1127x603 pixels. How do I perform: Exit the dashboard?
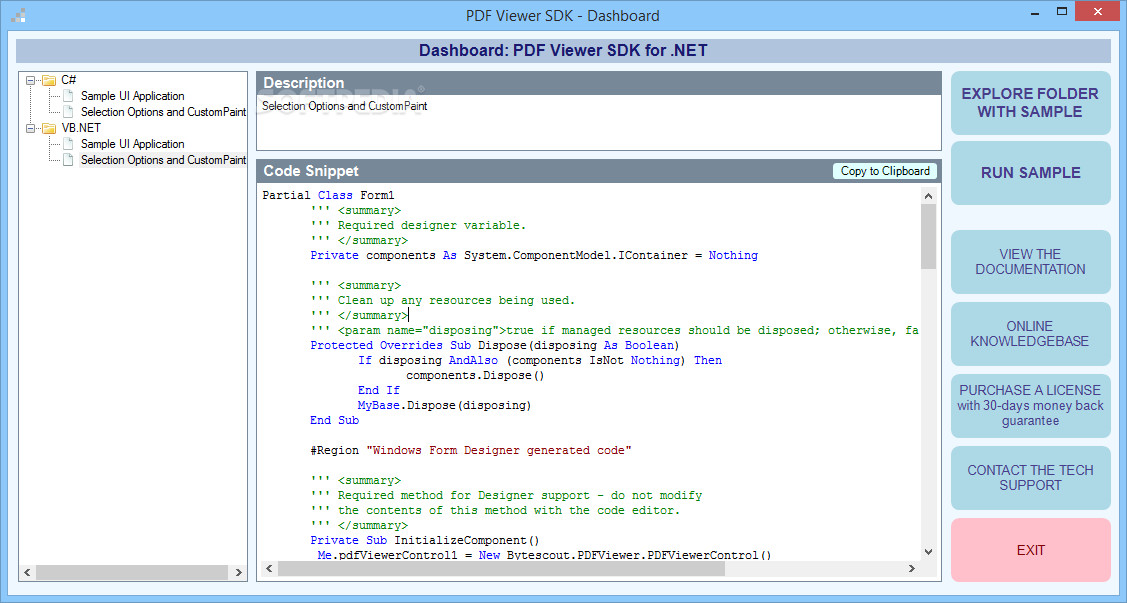coord(1030,550)
